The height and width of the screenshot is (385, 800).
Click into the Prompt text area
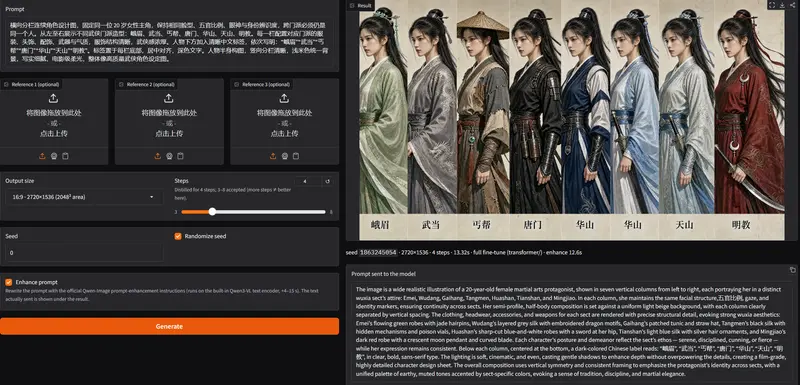coord(169,41)
